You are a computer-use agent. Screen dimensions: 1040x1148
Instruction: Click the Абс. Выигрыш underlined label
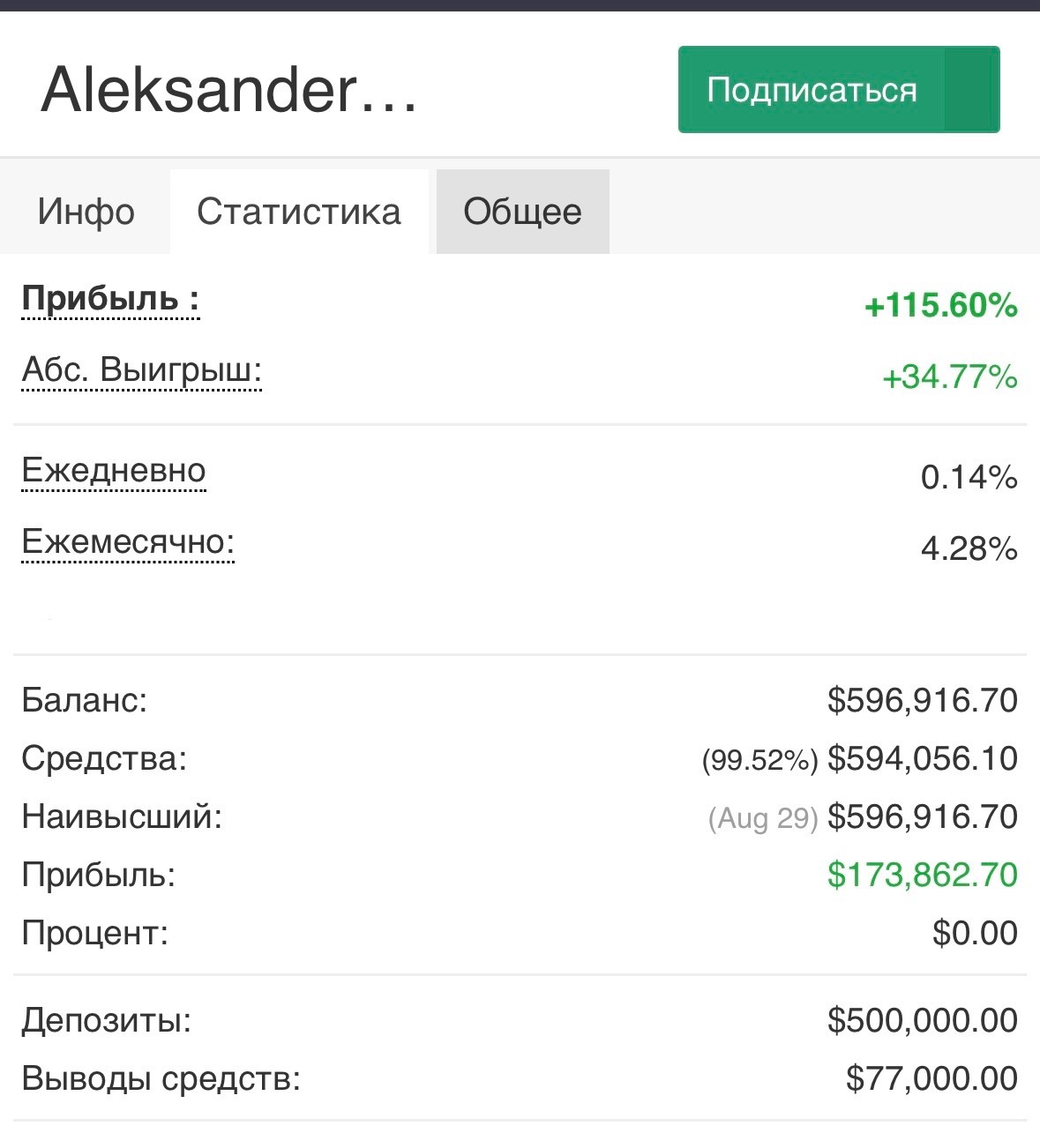pyautogui.click(x=142, y=370)
